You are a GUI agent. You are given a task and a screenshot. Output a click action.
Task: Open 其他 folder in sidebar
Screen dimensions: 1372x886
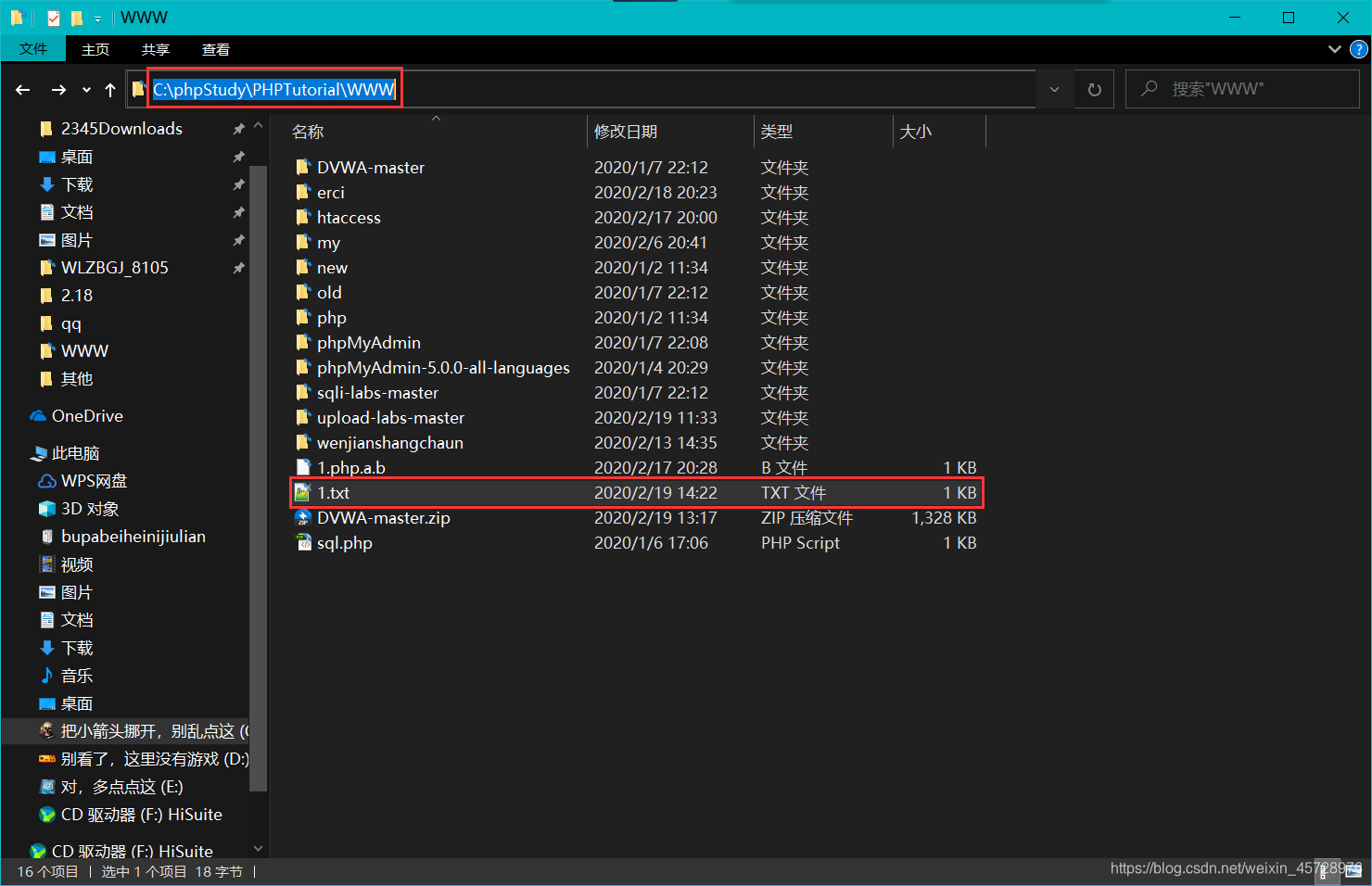tap(76, 379)
